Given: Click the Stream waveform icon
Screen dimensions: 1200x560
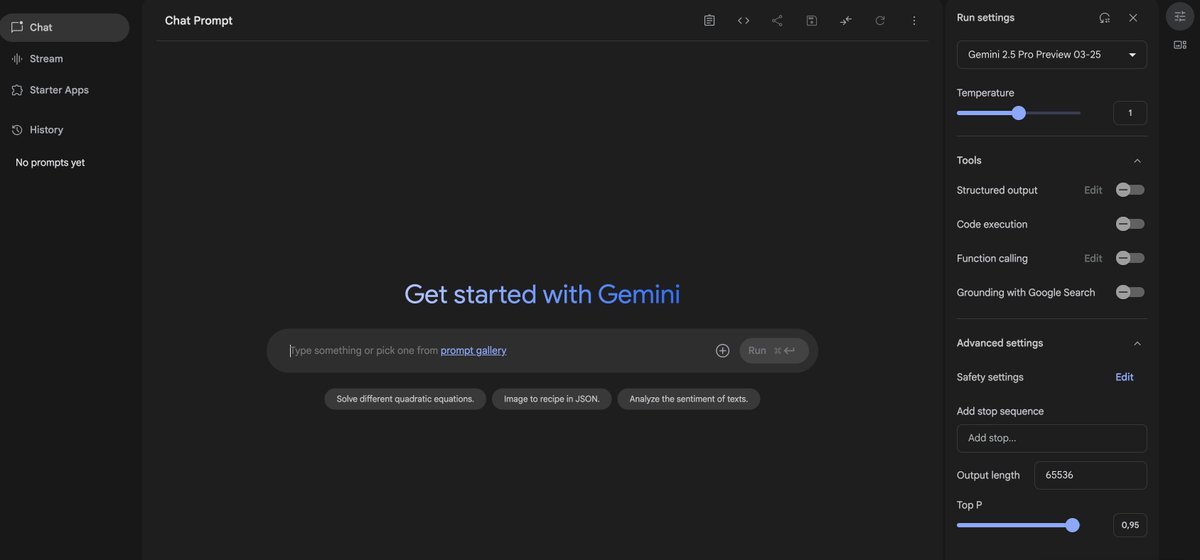Looking at the screenshot, I should 16,59.
